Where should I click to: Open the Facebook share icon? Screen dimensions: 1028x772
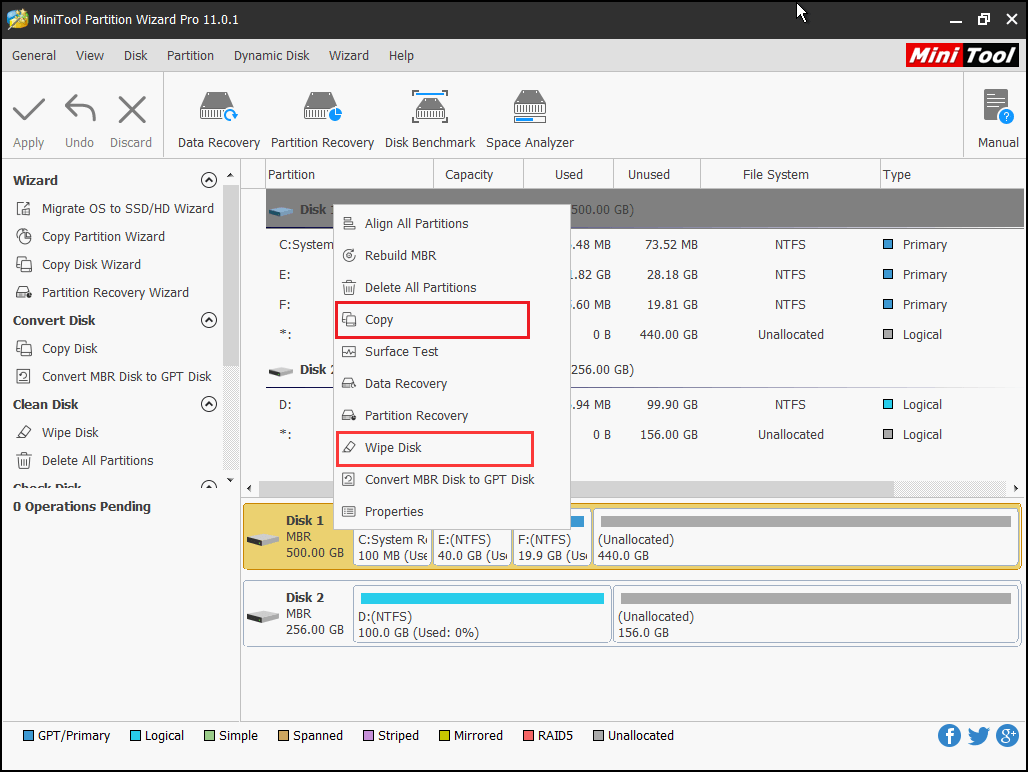[x=949, y=735]
